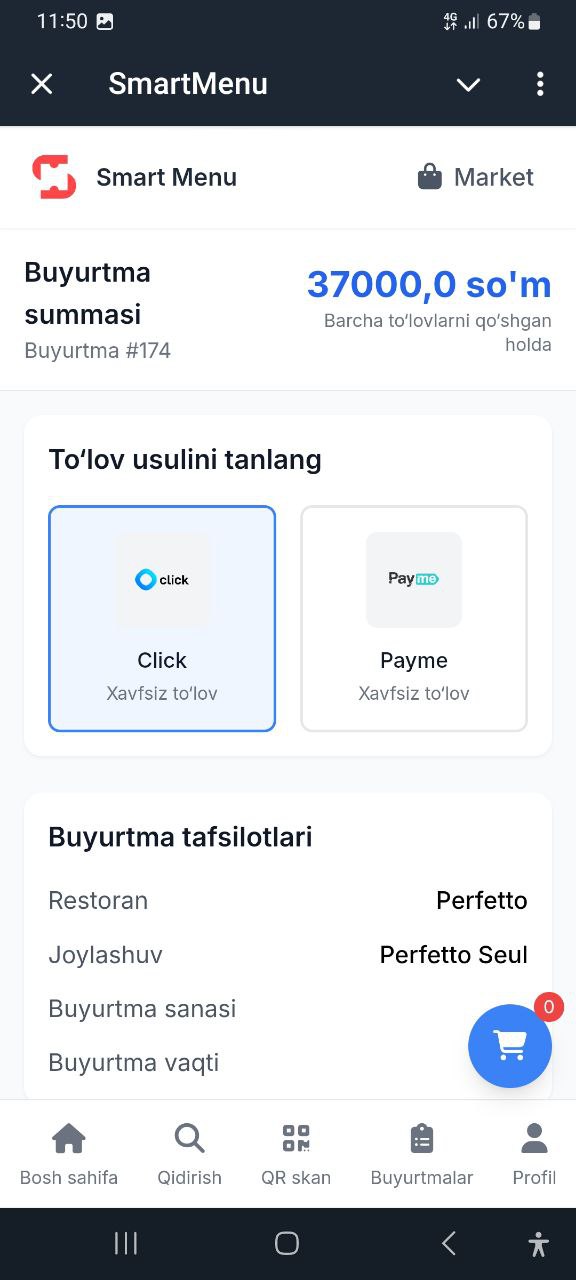Open the chevron dropdown beside SmartMenu title
Image resolution: width=576 pixels, height=1280 pixels.
pos(468,84)
